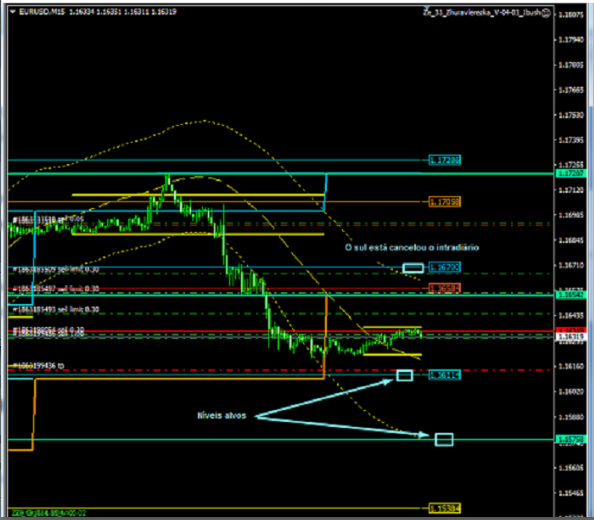The height and width of the screenshot is (520, 594).
Task: Click the vertical scrollbar right of the price scale
Action: click(x=591, y=260)
